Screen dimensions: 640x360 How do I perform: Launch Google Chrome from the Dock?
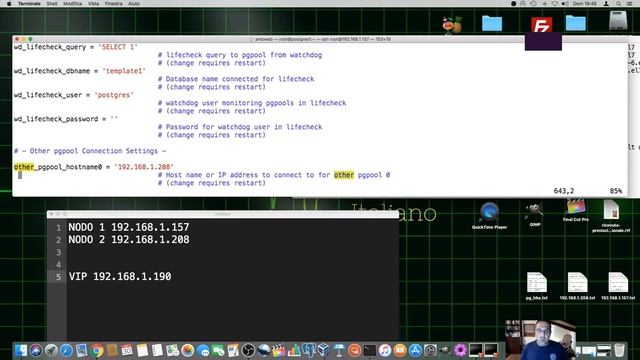[x=97, y=350]
